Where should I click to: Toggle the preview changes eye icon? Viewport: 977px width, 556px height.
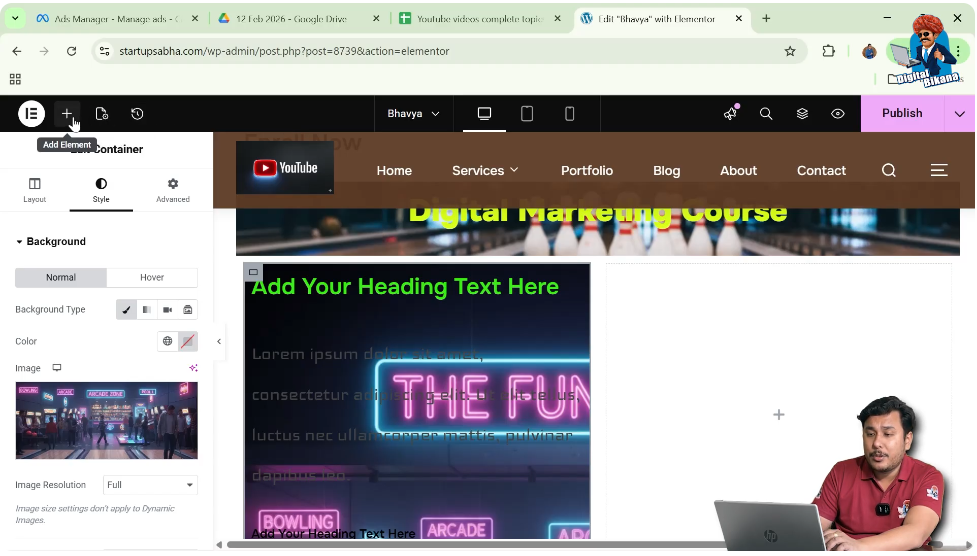(837, 113)
